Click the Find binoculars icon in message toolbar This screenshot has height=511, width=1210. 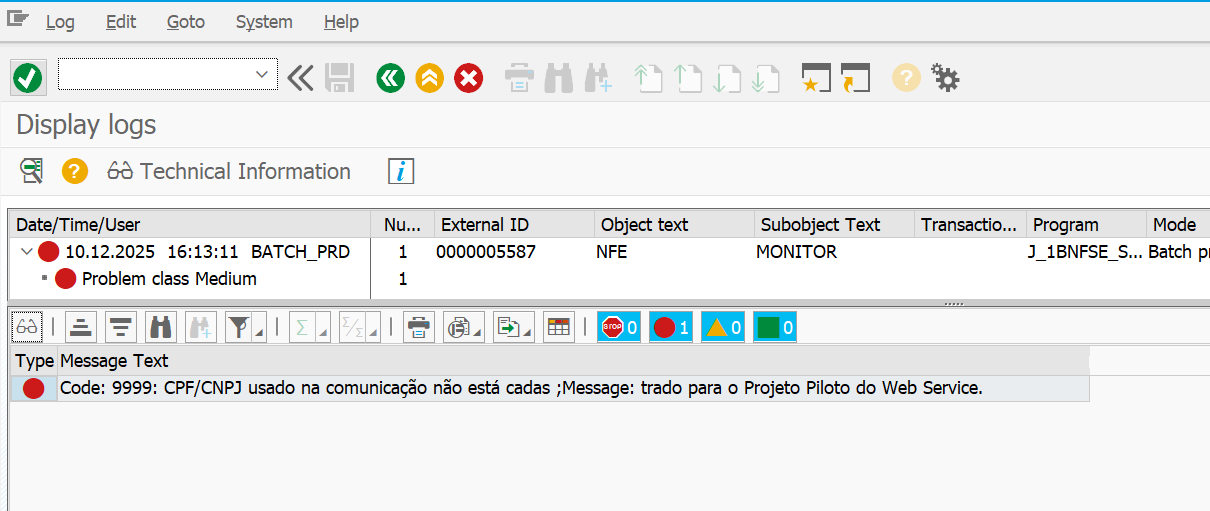[x=160, y=326]
